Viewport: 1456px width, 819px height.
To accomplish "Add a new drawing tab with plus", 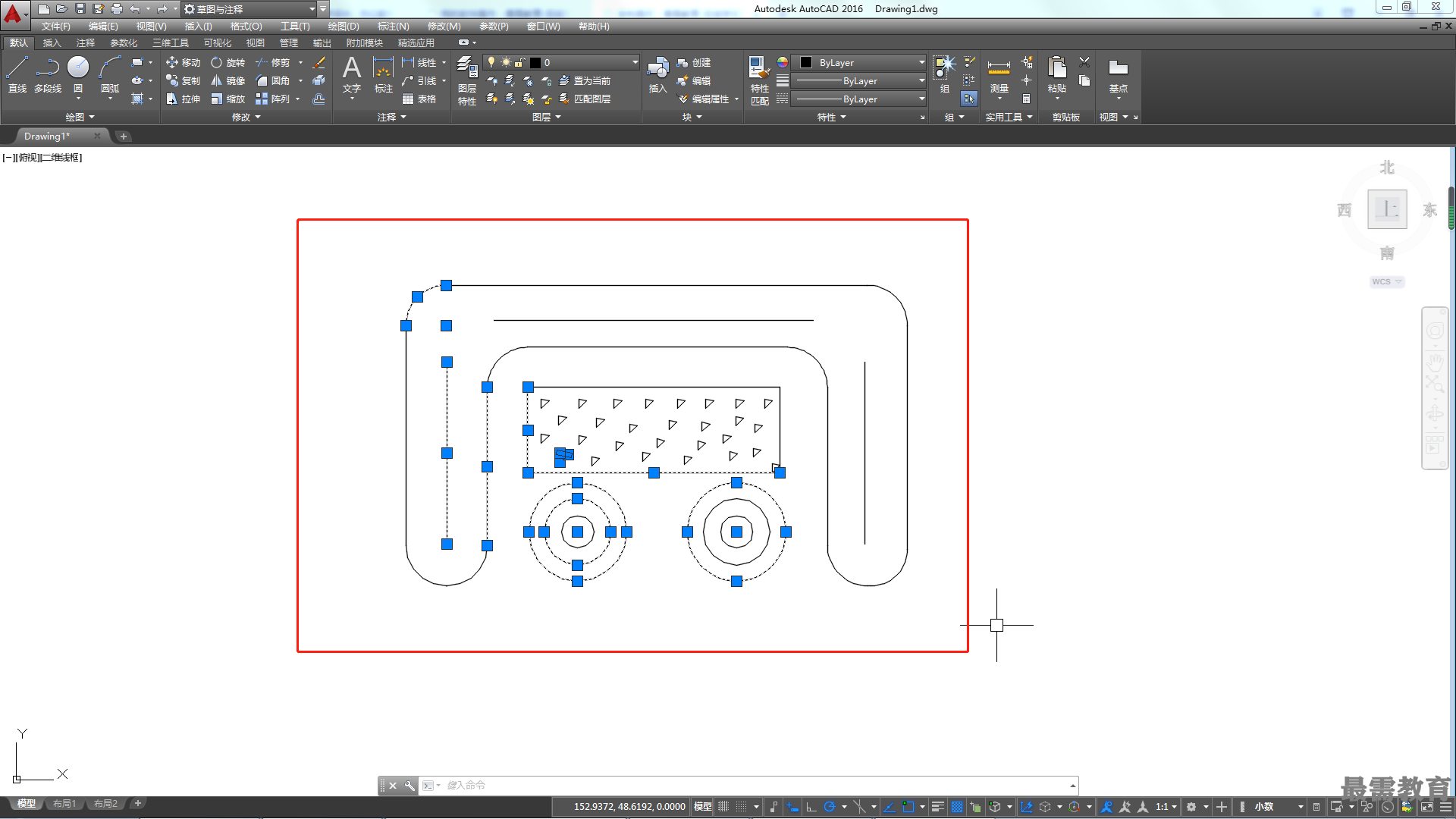I will pos(123,136).
